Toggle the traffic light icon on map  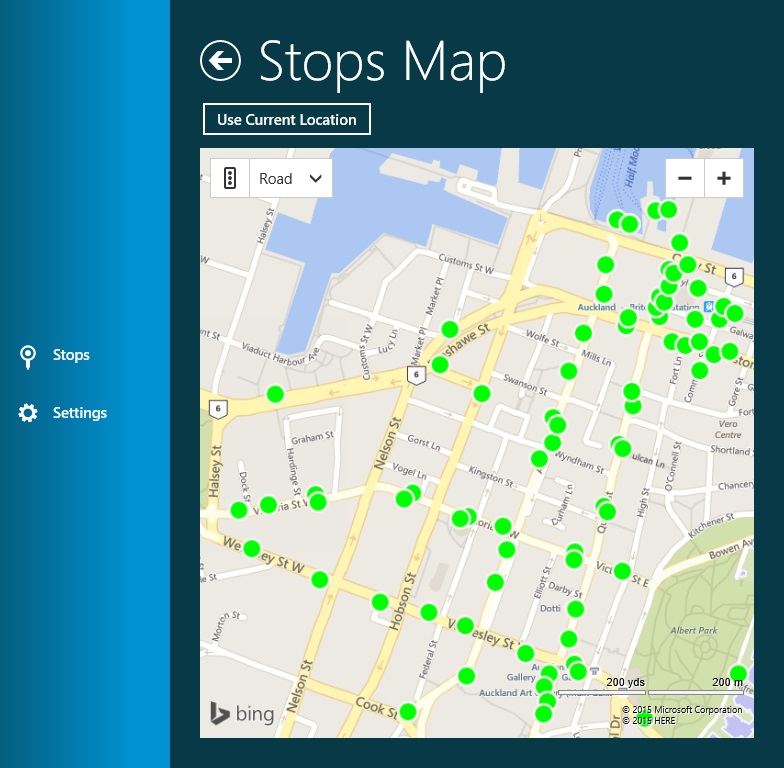coord(230,178)
